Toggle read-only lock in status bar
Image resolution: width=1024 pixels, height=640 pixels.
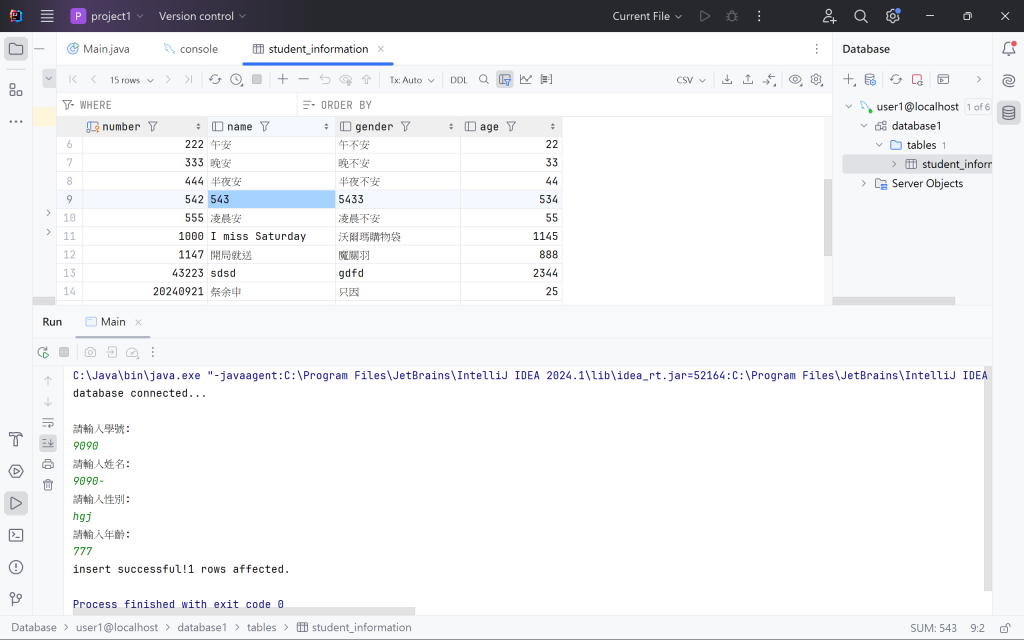[x=1005, y=628]
